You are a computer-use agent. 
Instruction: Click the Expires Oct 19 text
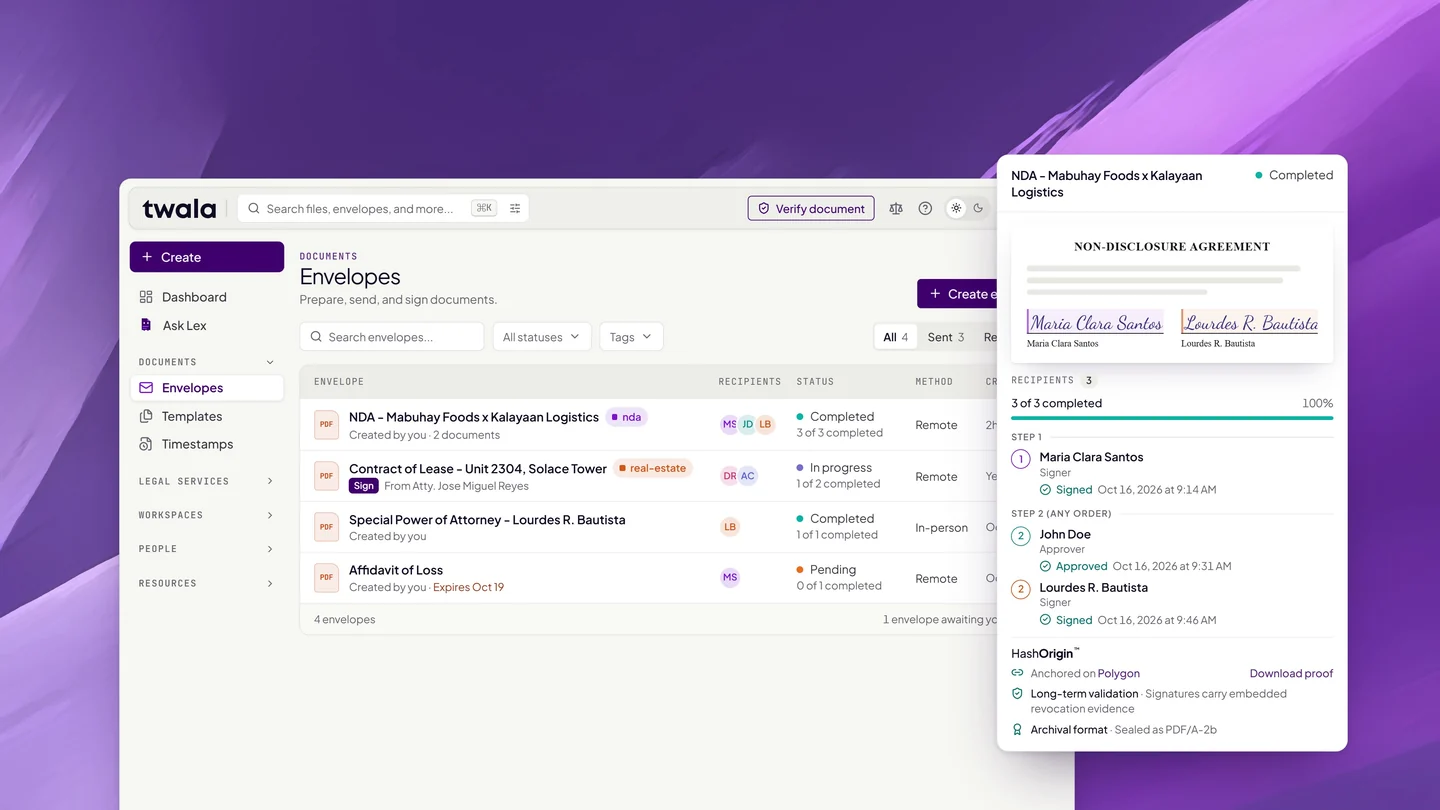coord(468,587)
